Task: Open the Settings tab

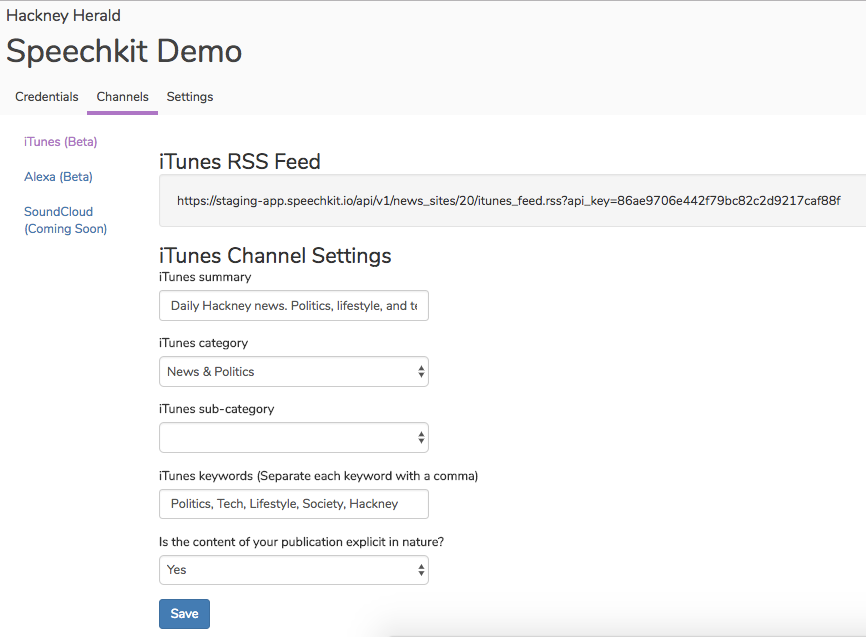Action: (189, 97)
